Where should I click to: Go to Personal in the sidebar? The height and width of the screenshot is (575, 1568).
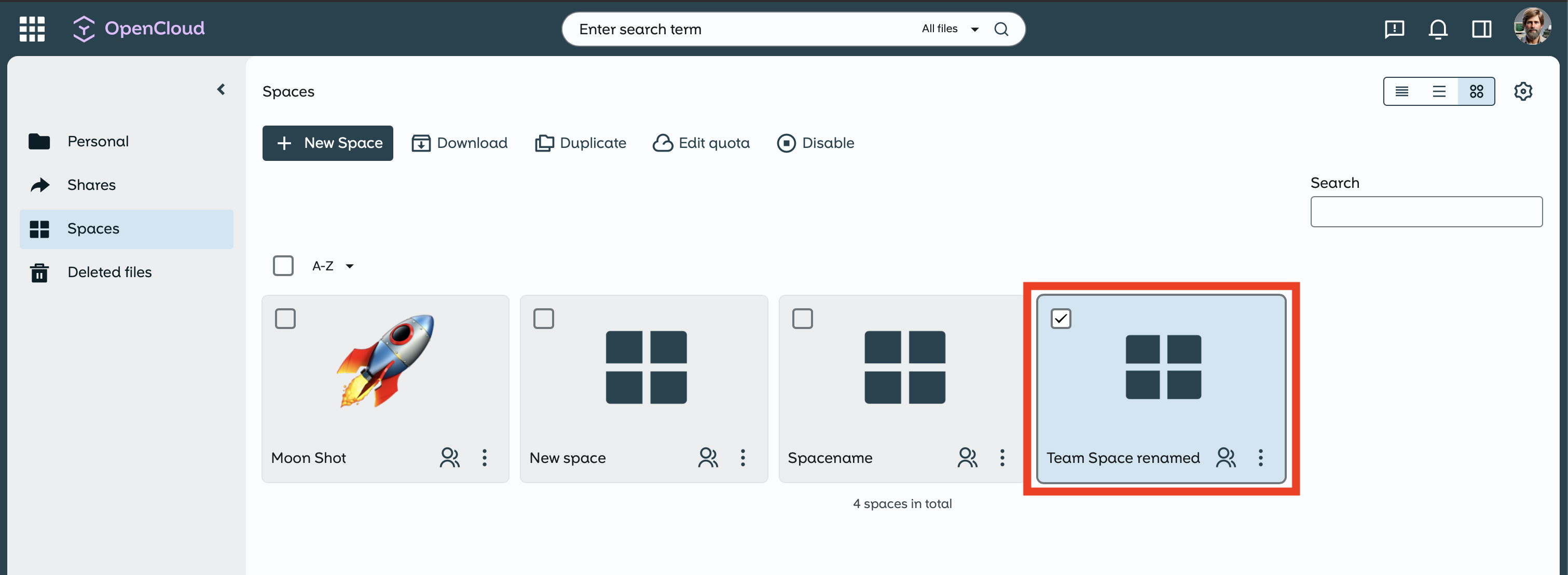pos(98,141)
